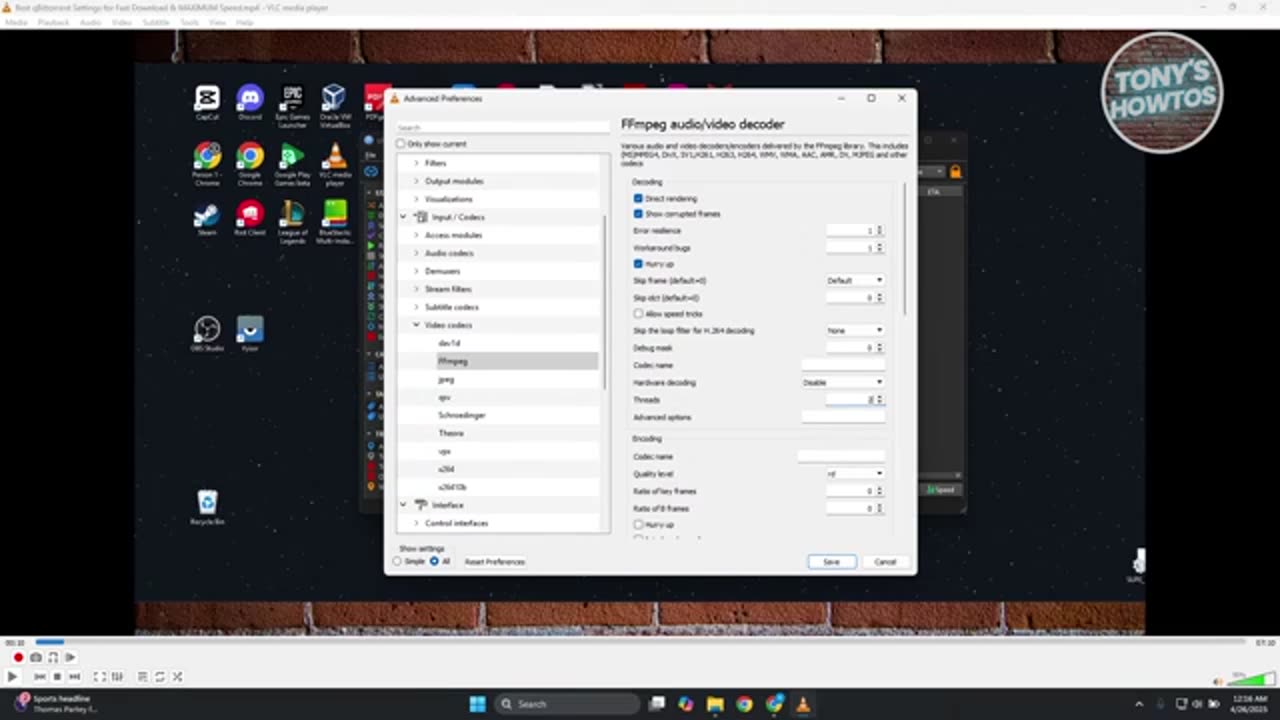Viewport: 1280px width, 720px height.
Task: Toggle A-B loop button in VLC controls
Action: point(53,657)
